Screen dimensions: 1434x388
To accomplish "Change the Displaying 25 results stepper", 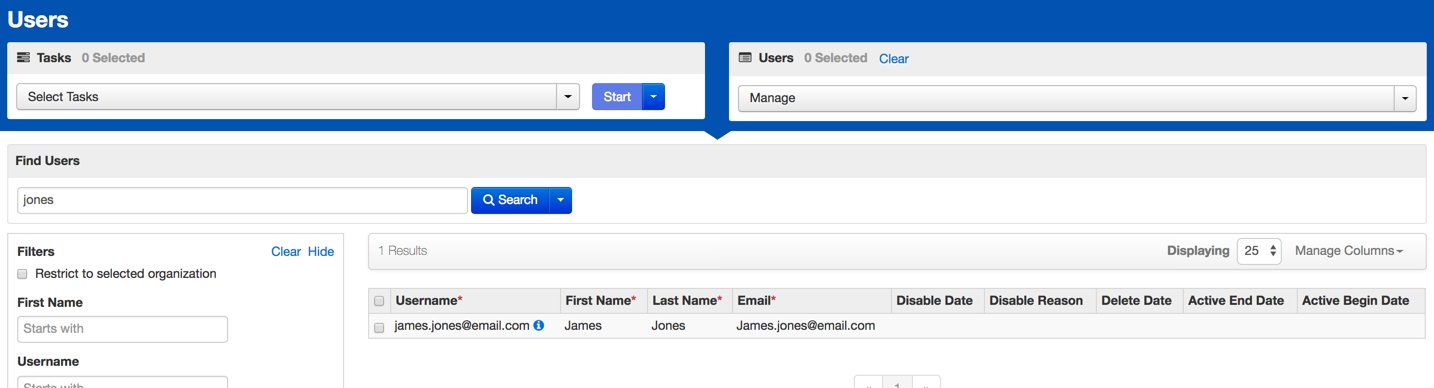I will [x=1259, y=251].
